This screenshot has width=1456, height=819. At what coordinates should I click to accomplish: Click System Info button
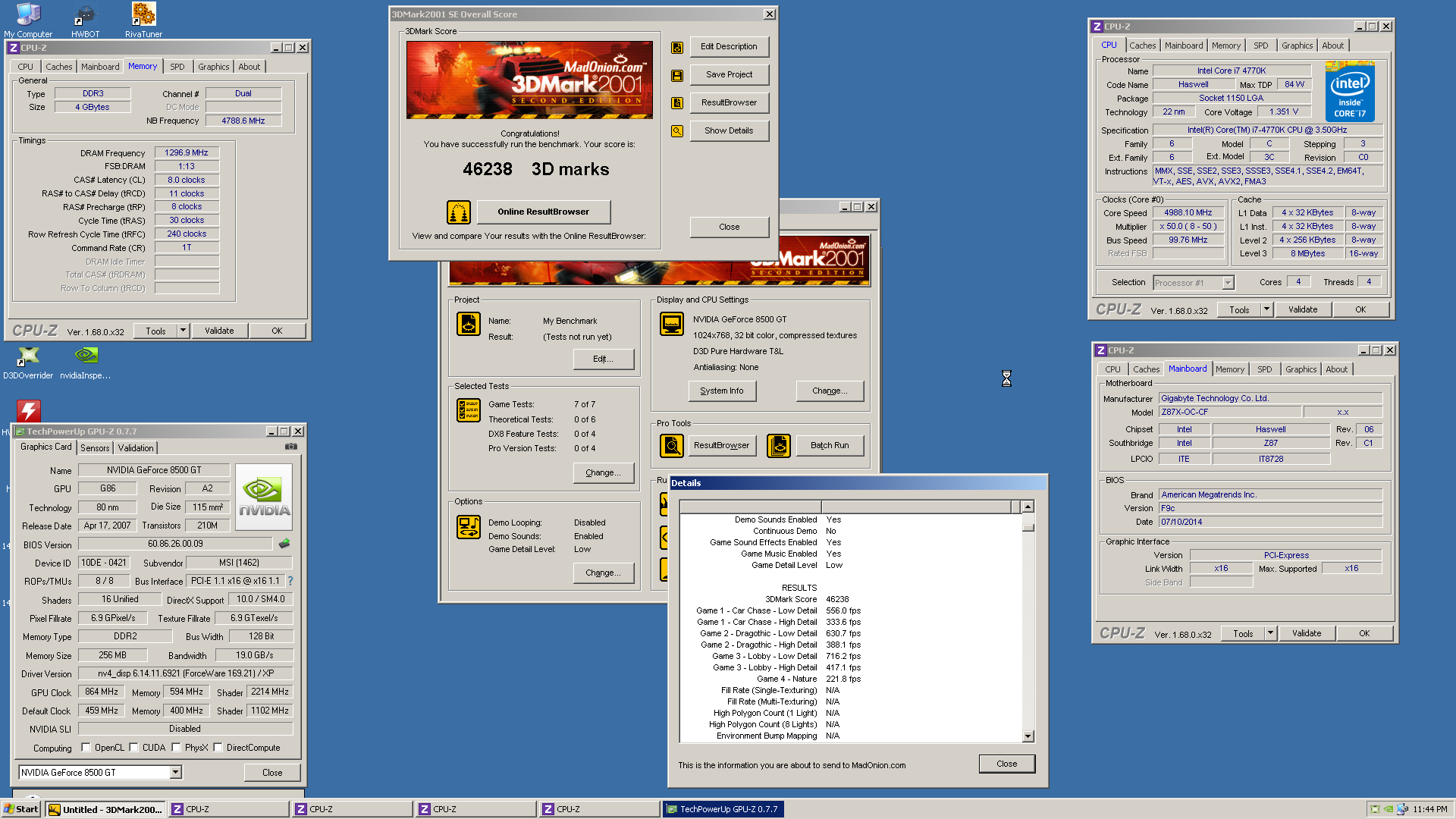pos(722,391)
